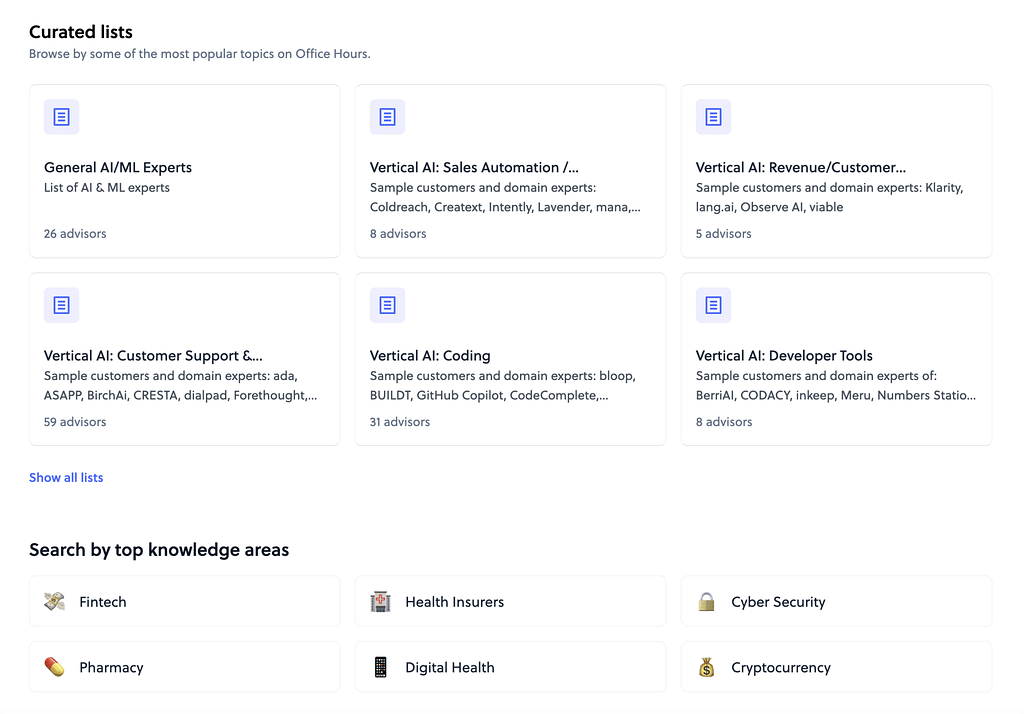Viewport: 1024px width, 714px height.
Task: Click the Cryptocurrency money bag icon
Action: click(x=707, y=667)
